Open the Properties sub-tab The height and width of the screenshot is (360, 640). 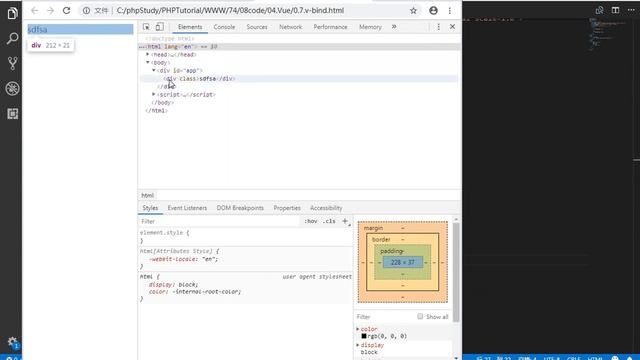point(287,208)
